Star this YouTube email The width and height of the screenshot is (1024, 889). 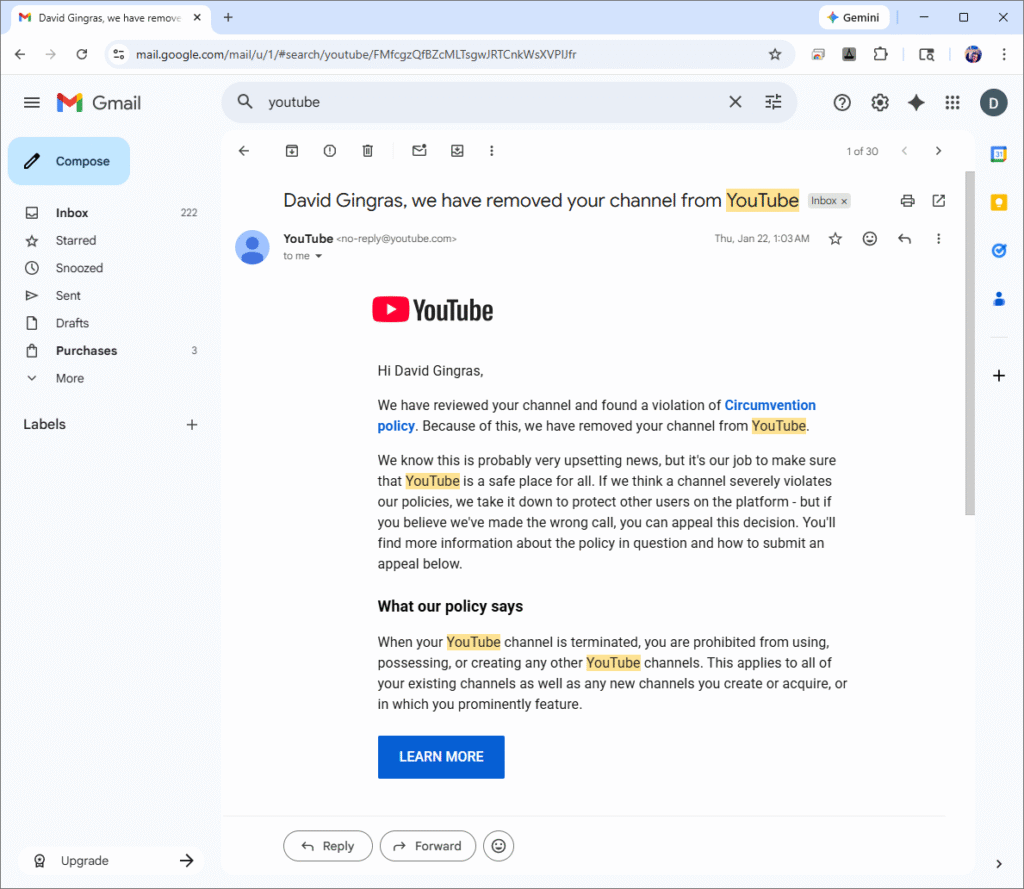836,239
